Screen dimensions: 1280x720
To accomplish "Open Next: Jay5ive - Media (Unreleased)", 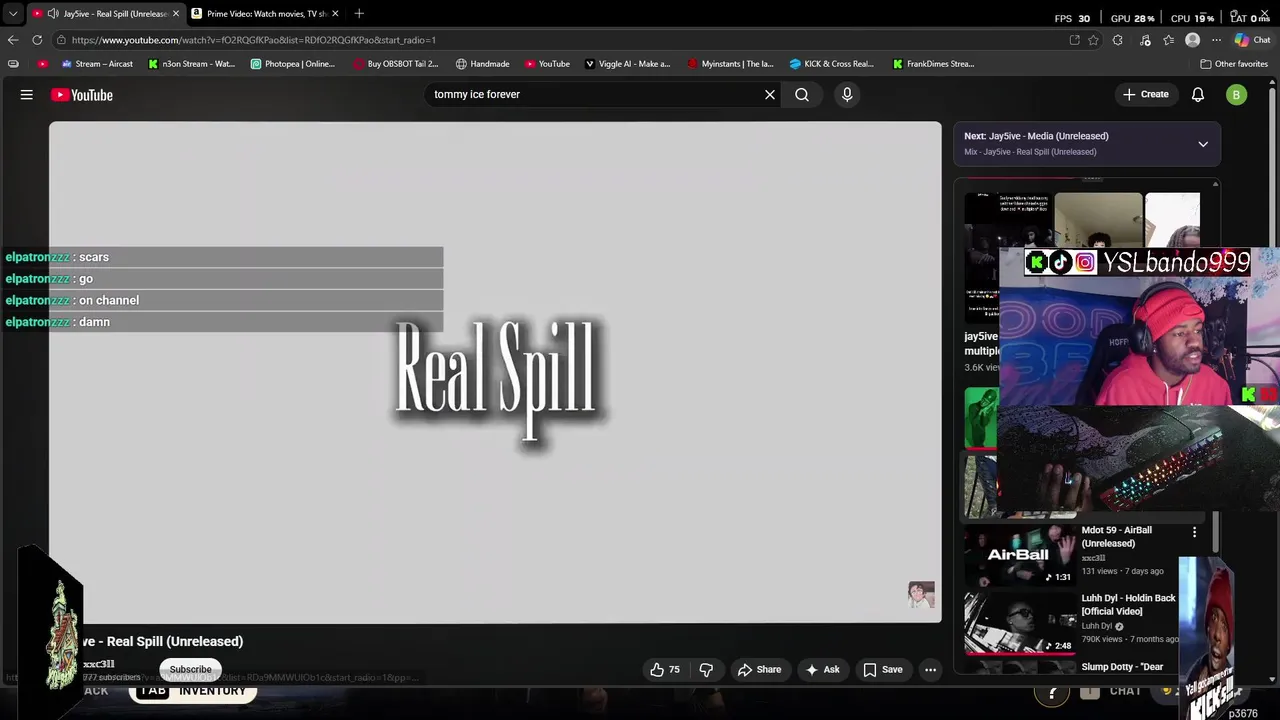I will (x=1036, y=136).
